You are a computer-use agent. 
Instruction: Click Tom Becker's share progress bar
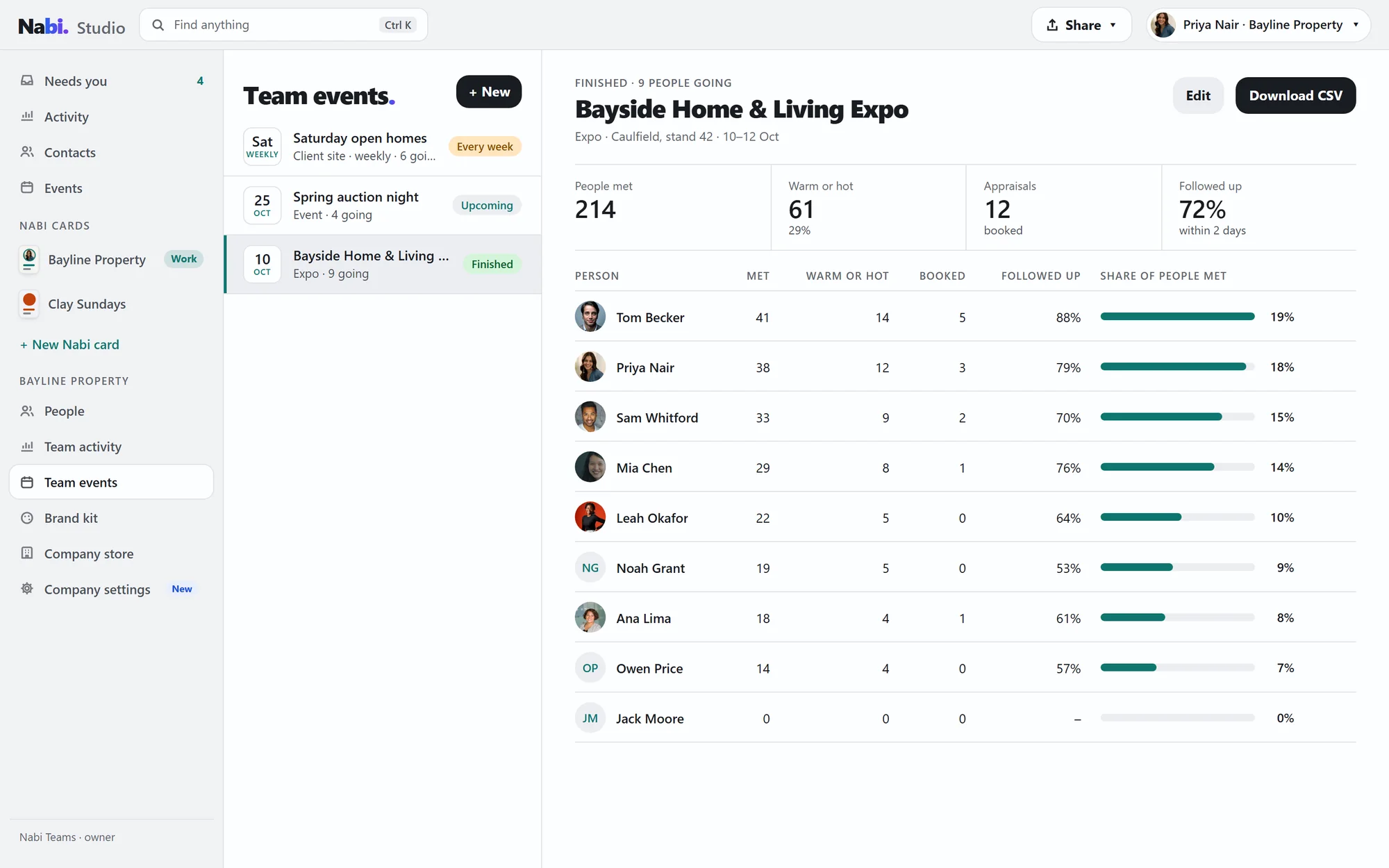pyautogui.click(x=1177, y=317)
